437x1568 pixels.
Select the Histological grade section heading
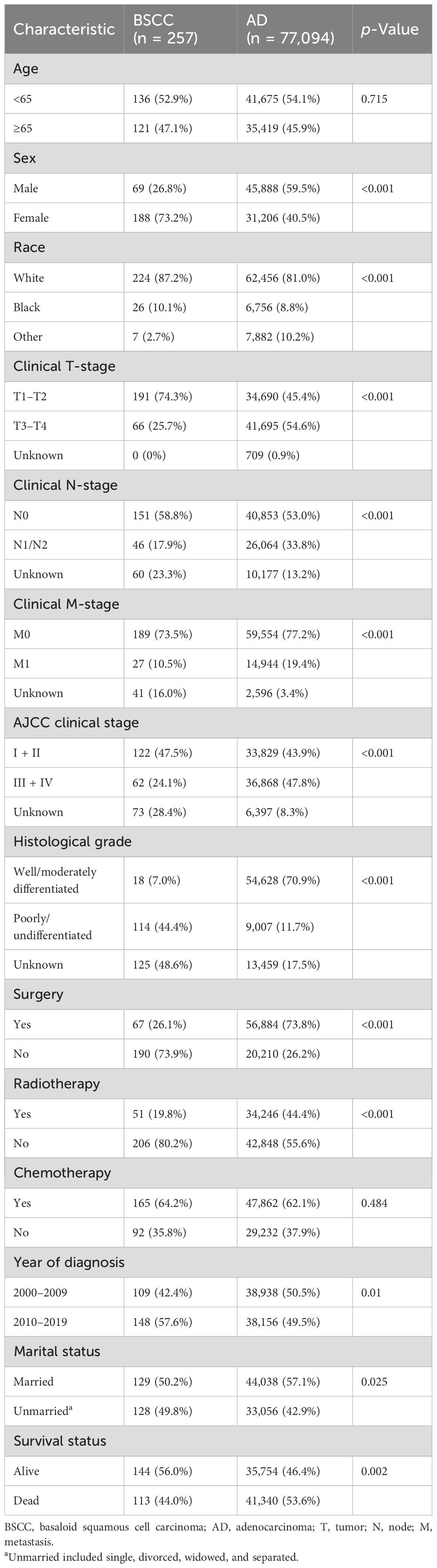pos(72,841)
